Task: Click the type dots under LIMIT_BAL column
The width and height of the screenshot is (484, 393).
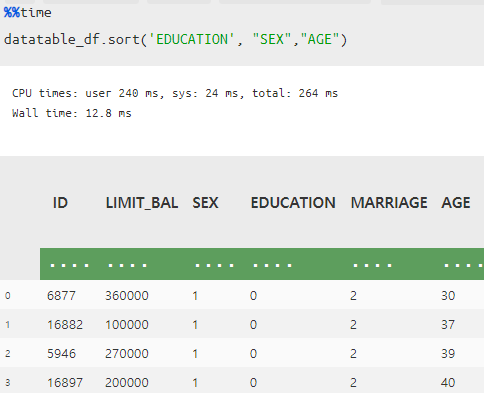Action: (127, 266)
